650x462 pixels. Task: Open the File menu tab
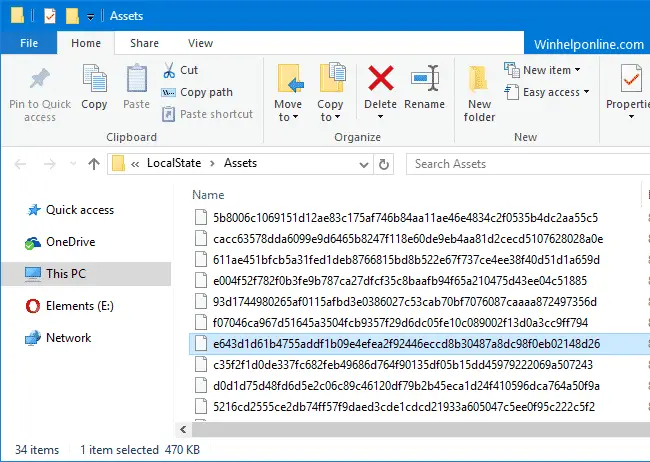click(x=29, y=43)
